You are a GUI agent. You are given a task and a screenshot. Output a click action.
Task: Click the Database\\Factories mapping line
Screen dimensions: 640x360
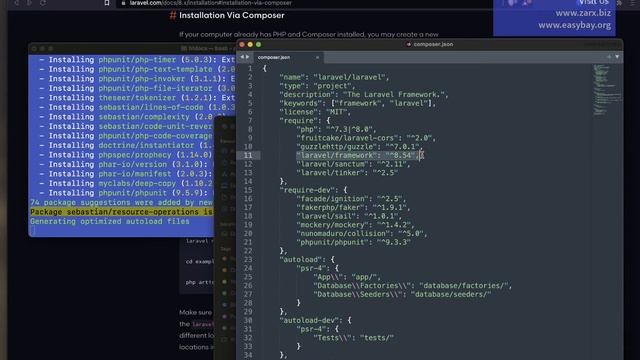tap(412, 286)
